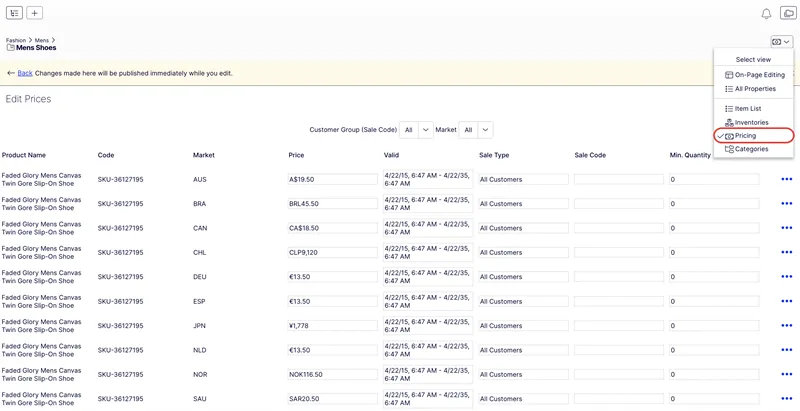Screen dimensions: 800x411
Task: Click the NOR market cell
Action: pos(200,374)
